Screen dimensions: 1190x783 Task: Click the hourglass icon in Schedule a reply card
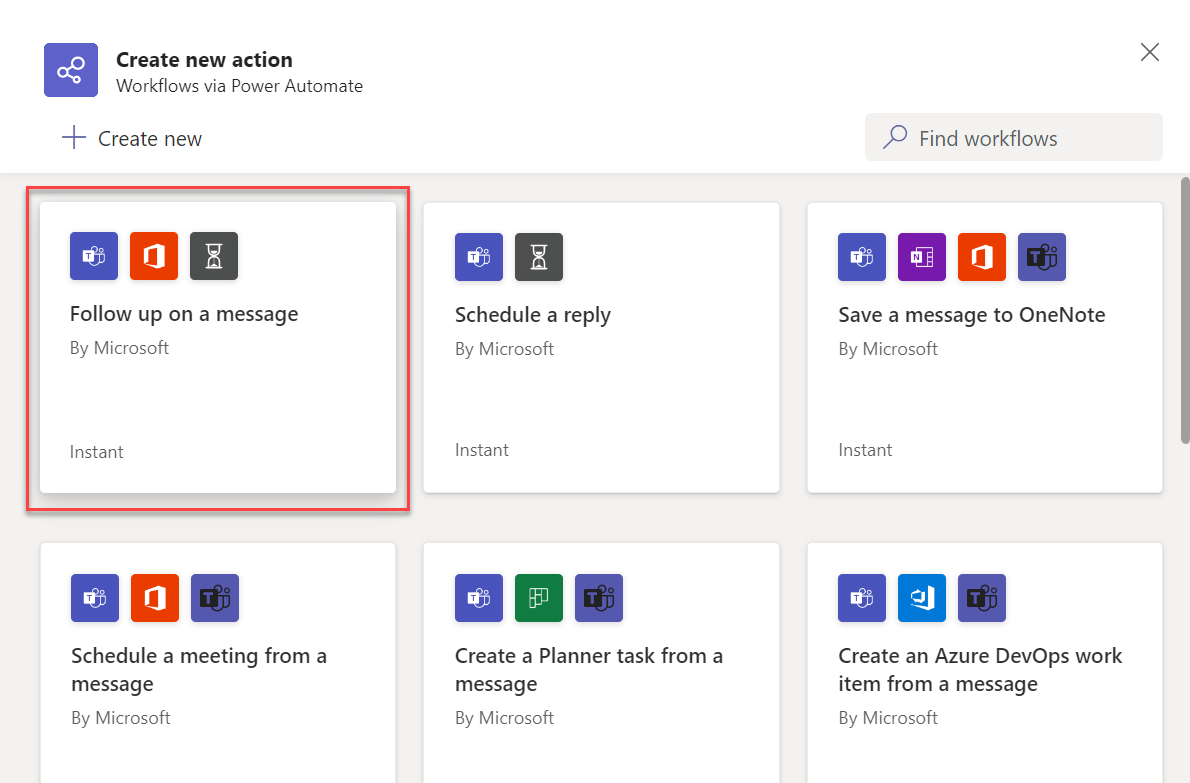click(539, 257)
